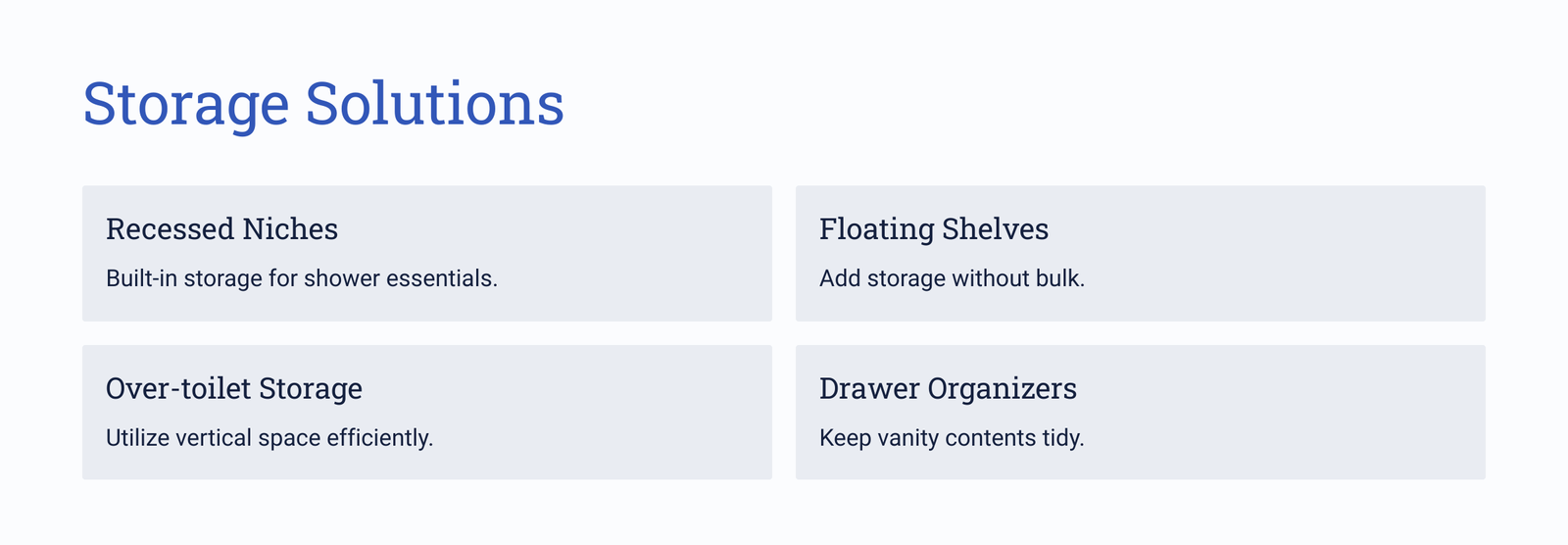
Task: Open the Floating Shelves card title
Action: click(934, 228)
